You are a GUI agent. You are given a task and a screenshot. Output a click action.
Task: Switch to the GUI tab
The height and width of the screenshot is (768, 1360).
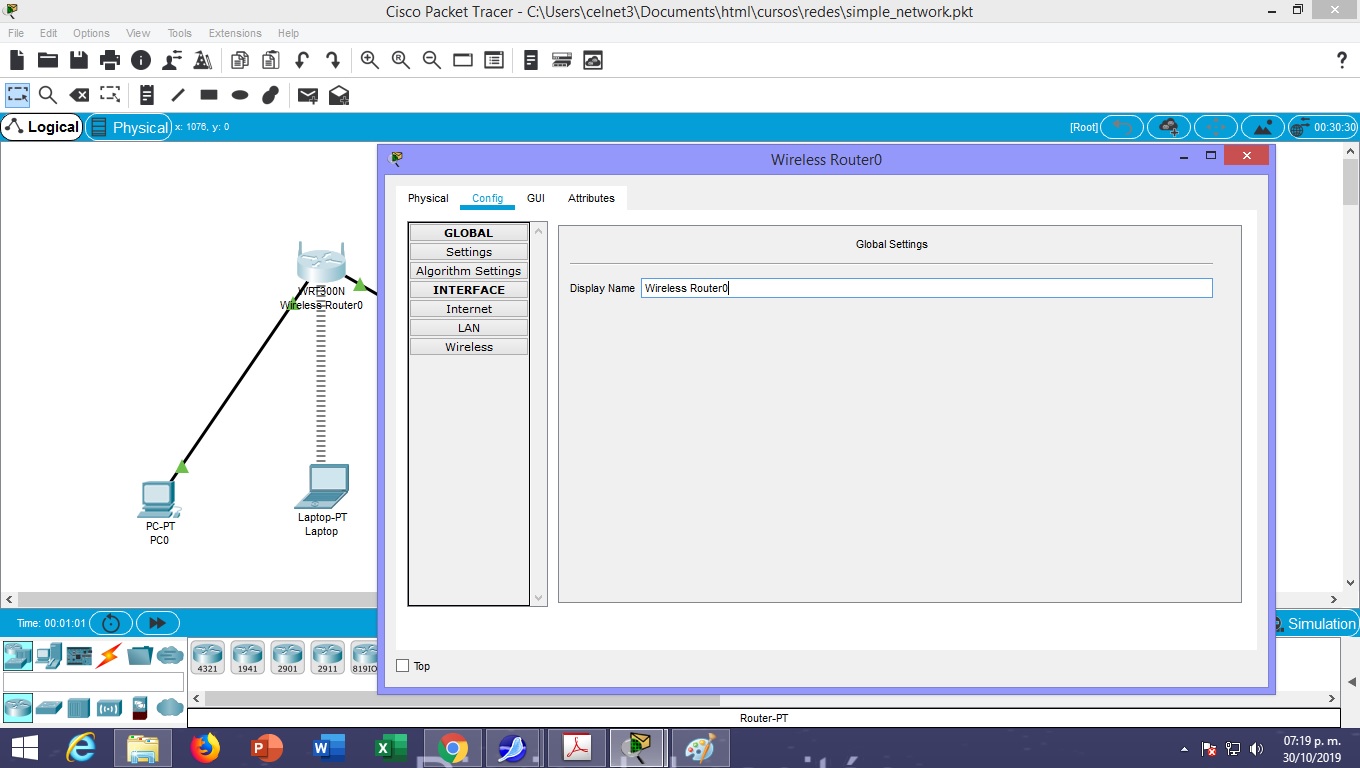coord(536,198)
